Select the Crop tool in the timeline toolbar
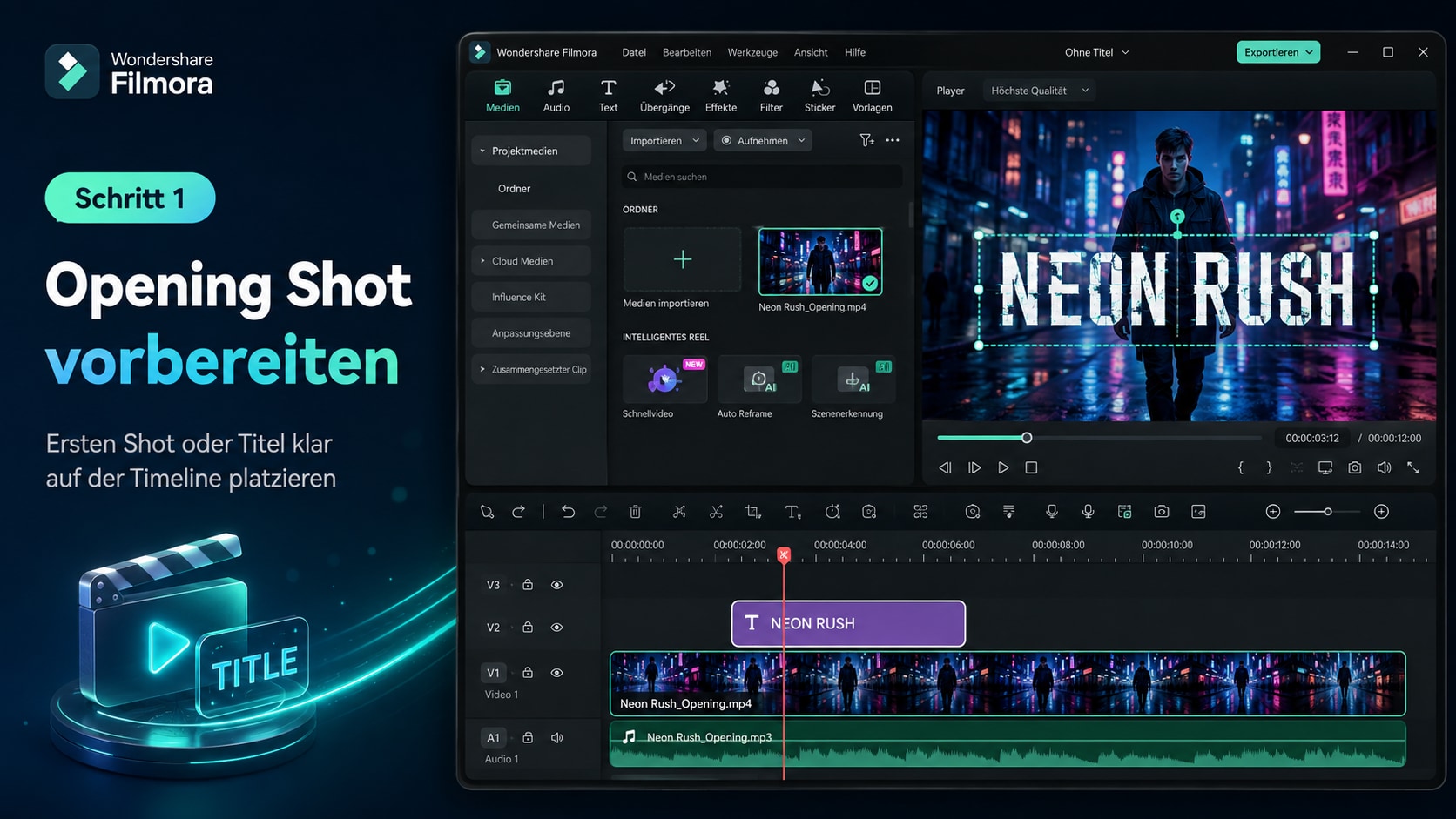1456x819 pixels. [753, 512]
